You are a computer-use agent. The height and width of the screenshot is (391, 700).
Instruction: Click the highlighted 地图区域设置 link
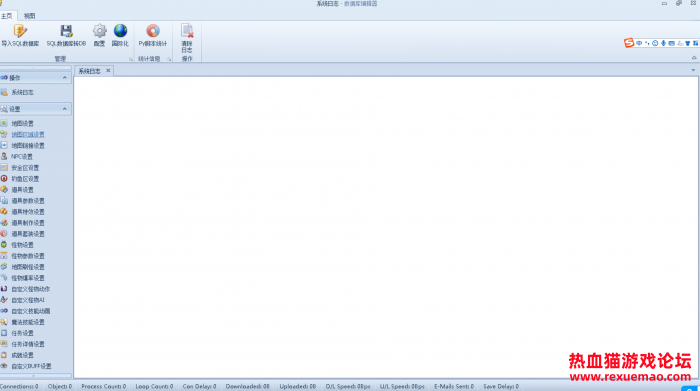pyautogui.click(x=28, y=134)
